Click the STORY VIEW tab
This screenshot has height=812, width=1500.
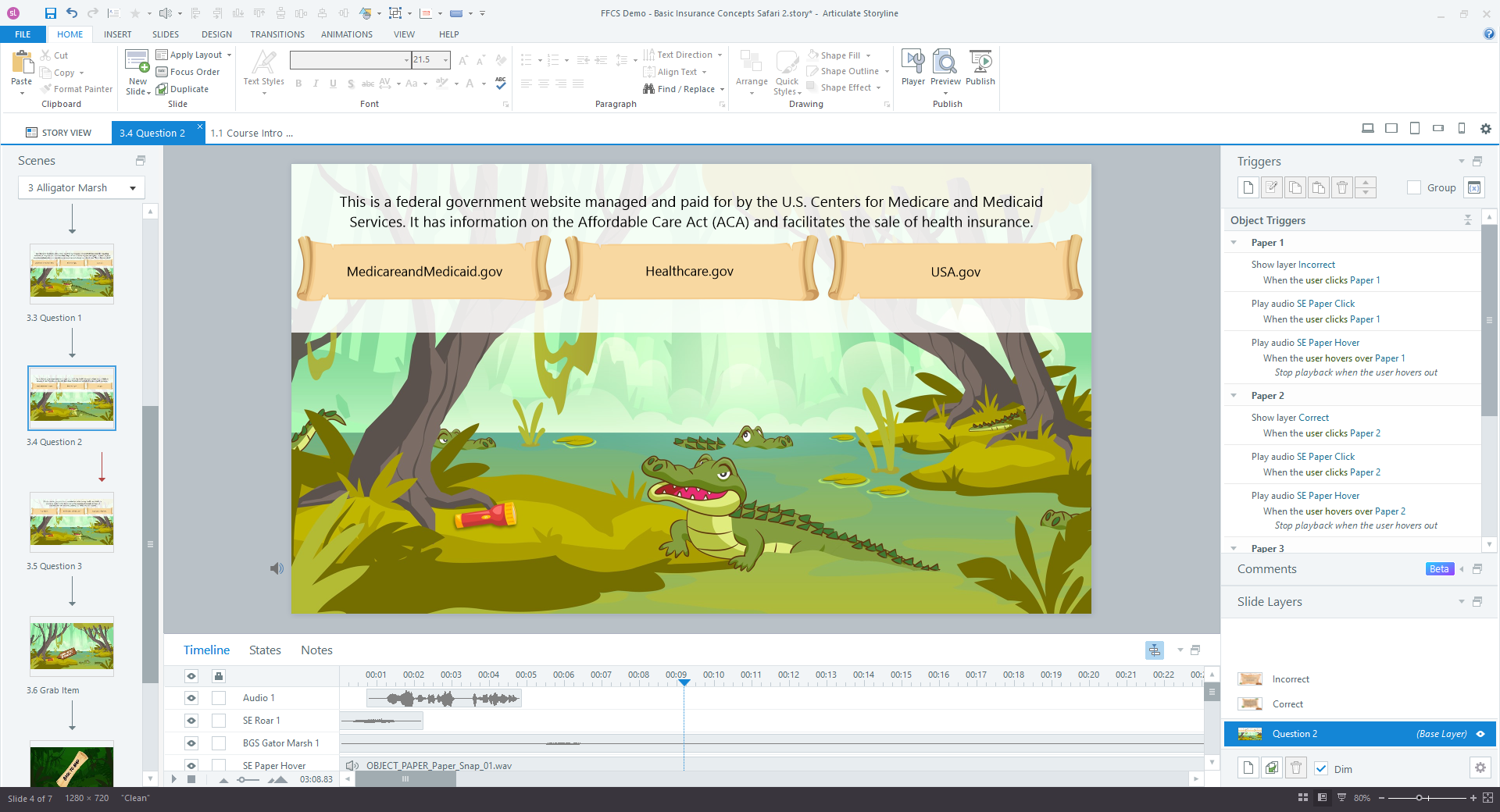59,133
